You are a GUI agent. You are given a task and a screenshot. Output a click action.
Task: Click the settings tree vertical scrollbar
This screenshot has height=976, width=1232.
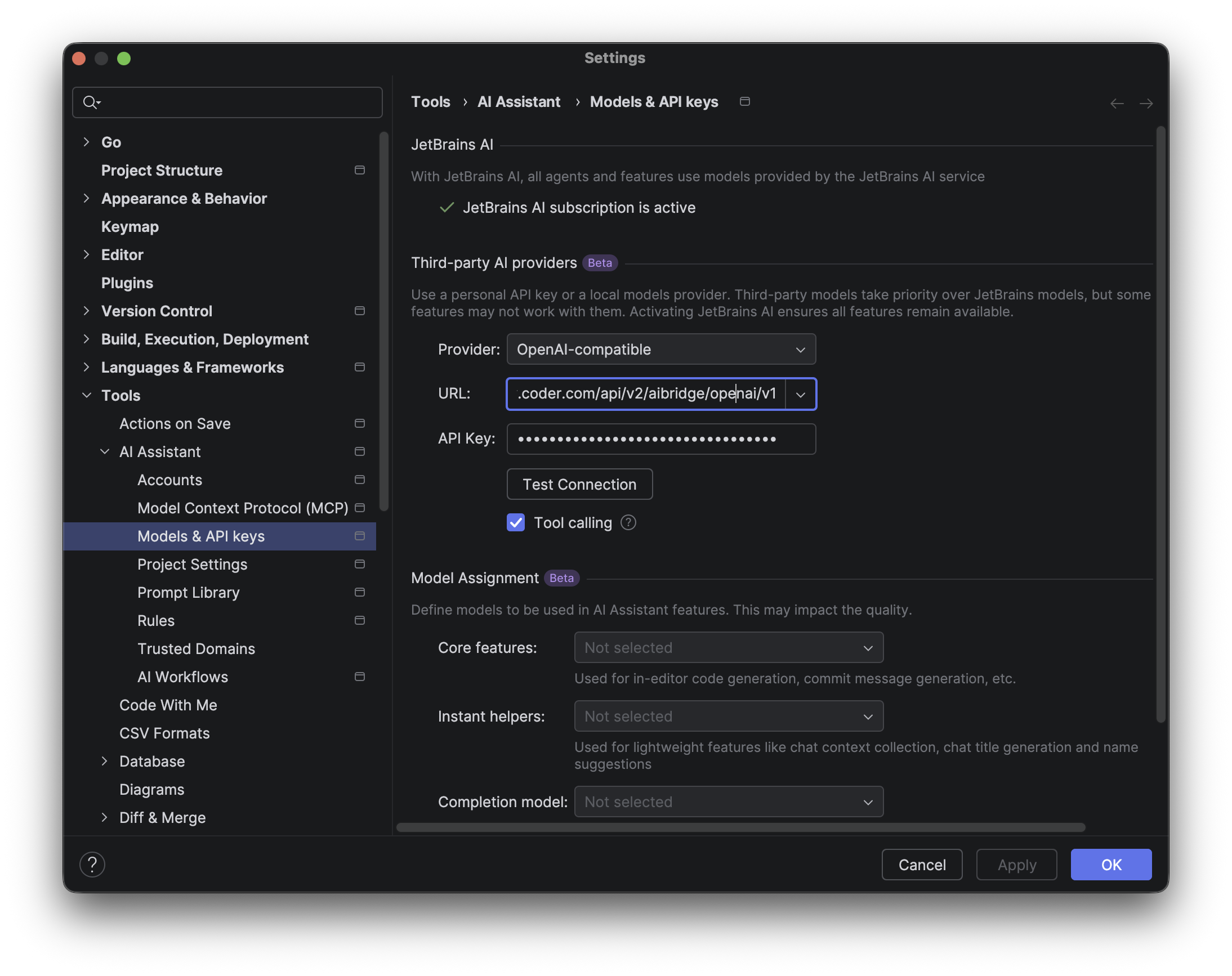click(x=383, y=321)
